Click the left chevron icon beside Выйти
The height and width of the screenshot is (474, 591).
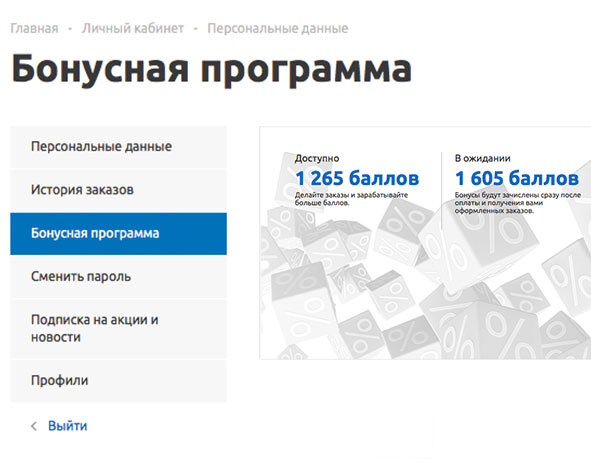(x=34, y=426)
